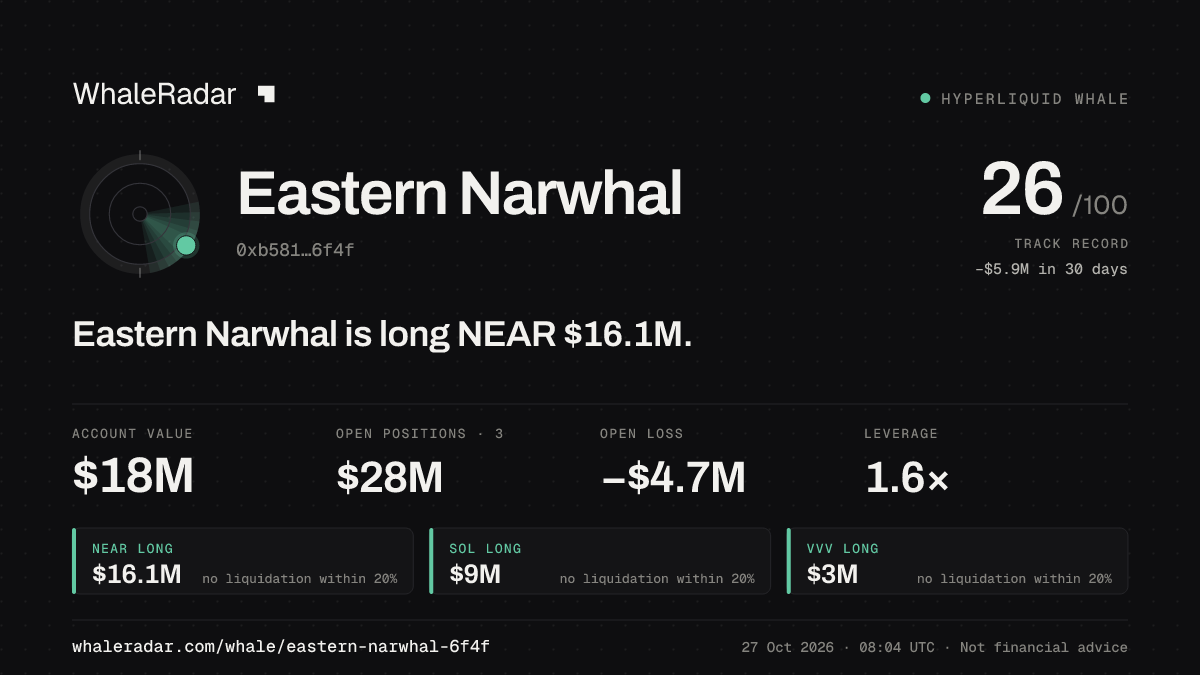1200x675 pixels.
Task: Click the $3M value in VVV card
Action: point(833,574)
